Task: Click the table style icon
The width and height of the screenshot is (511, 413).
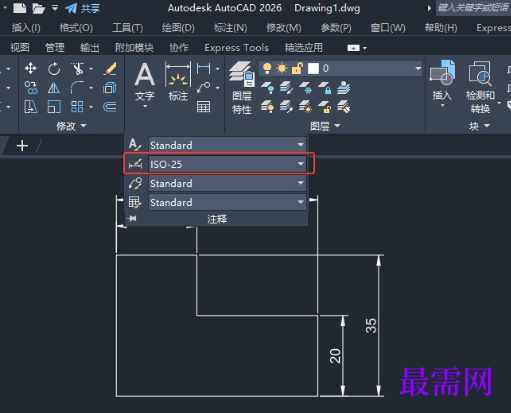Action: point(135,202)
